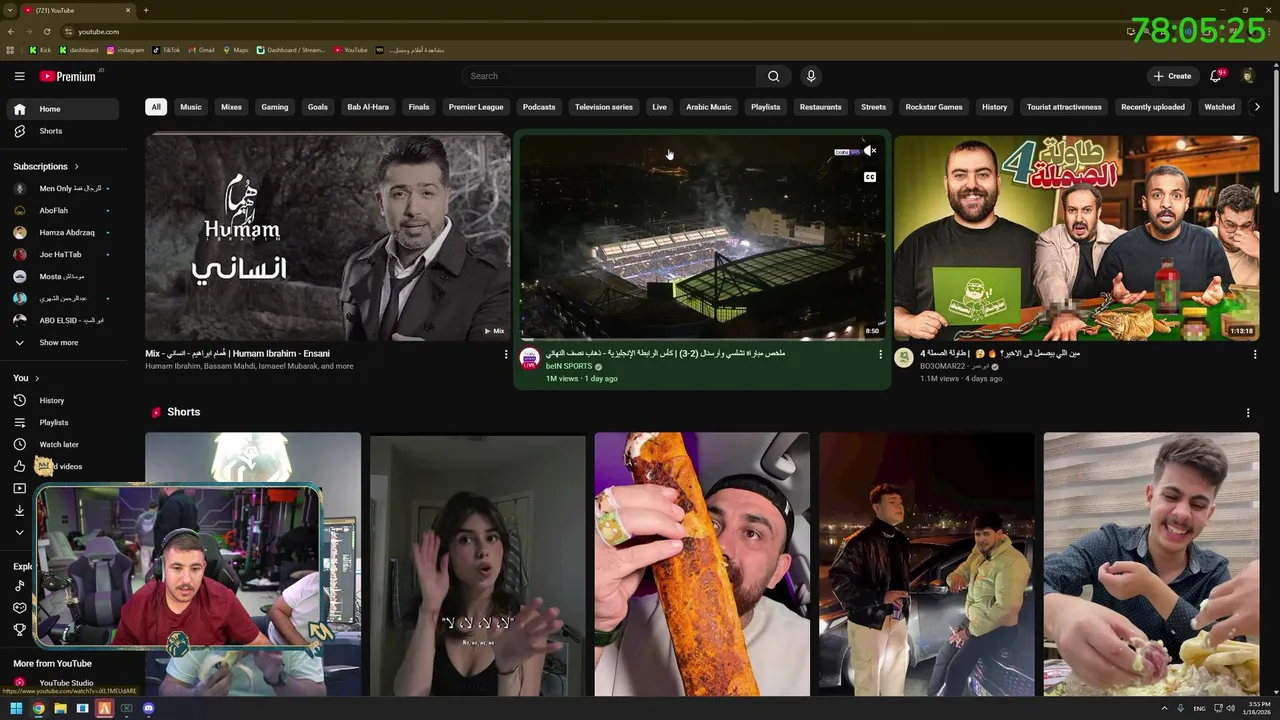Start voice search with microphone icon
This screenshot has width=1280, height=720.
811,76
